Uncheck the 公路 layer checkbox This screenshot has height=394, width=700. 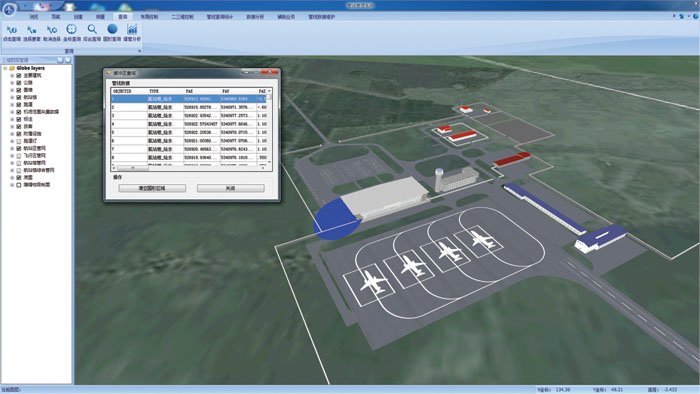[x=19, y=83]
